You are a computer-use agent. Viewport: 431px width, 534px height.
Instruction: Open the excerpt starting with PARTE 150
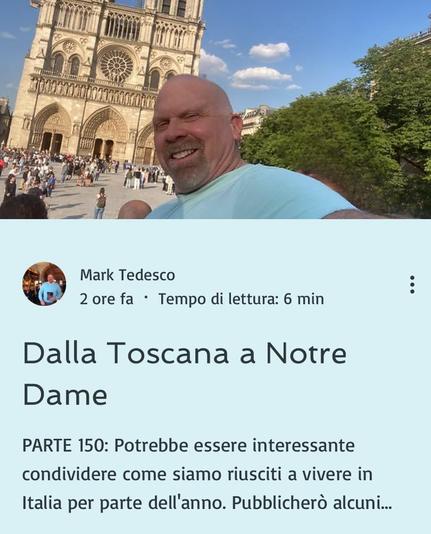pos(207,474)
